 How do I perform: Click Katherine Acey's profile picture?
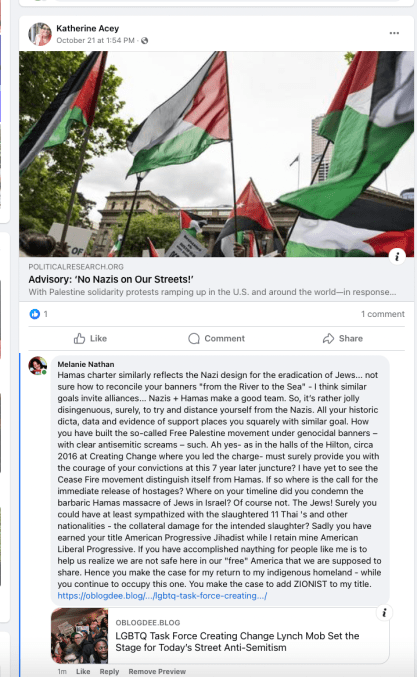40,34
